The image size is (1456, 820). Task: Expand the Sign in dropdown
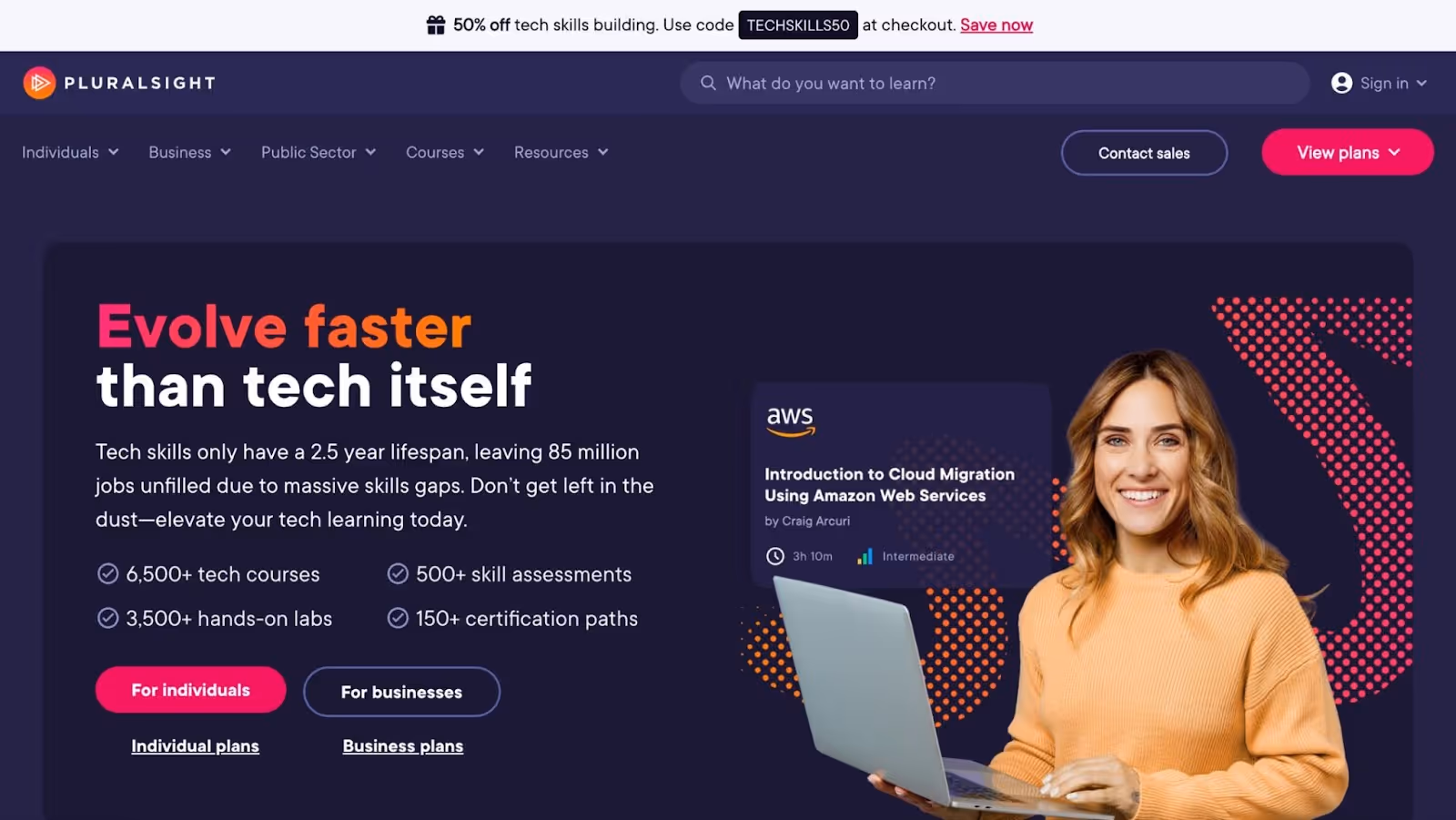1380,83
